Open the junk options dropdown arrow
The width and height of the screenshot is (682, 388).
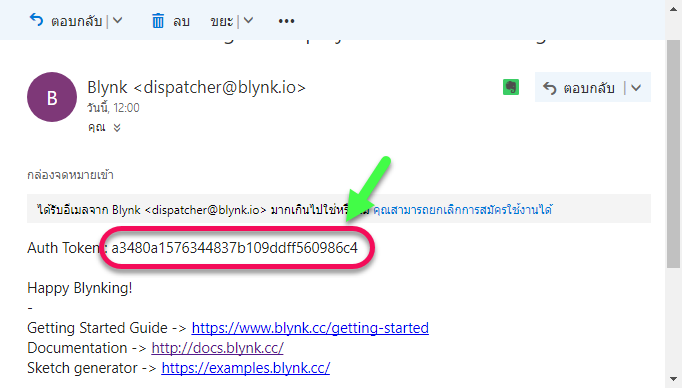(248, 20)
